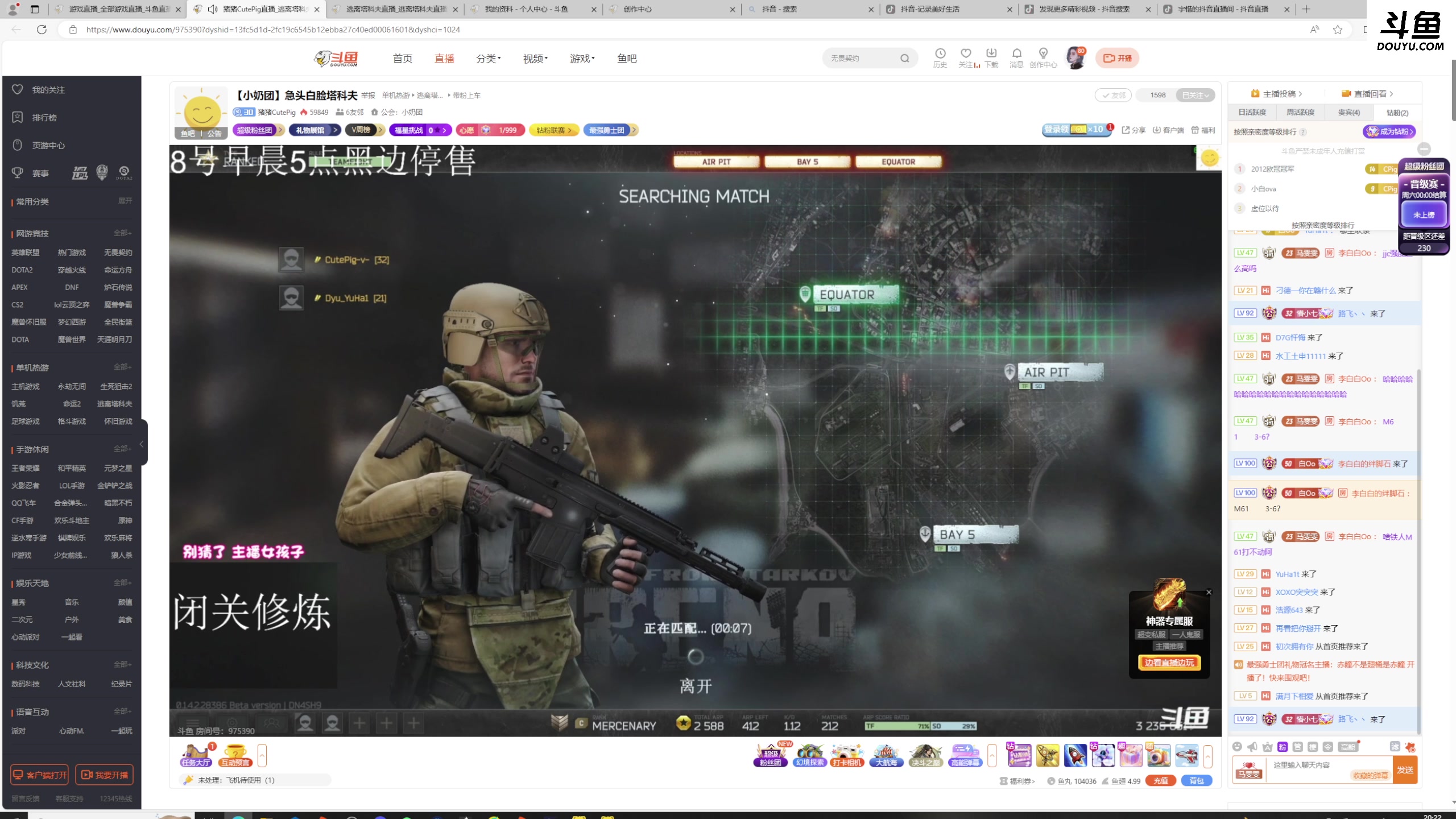Click the chat panel scrollbar
1456x819 pixels.
(1418, 552)
